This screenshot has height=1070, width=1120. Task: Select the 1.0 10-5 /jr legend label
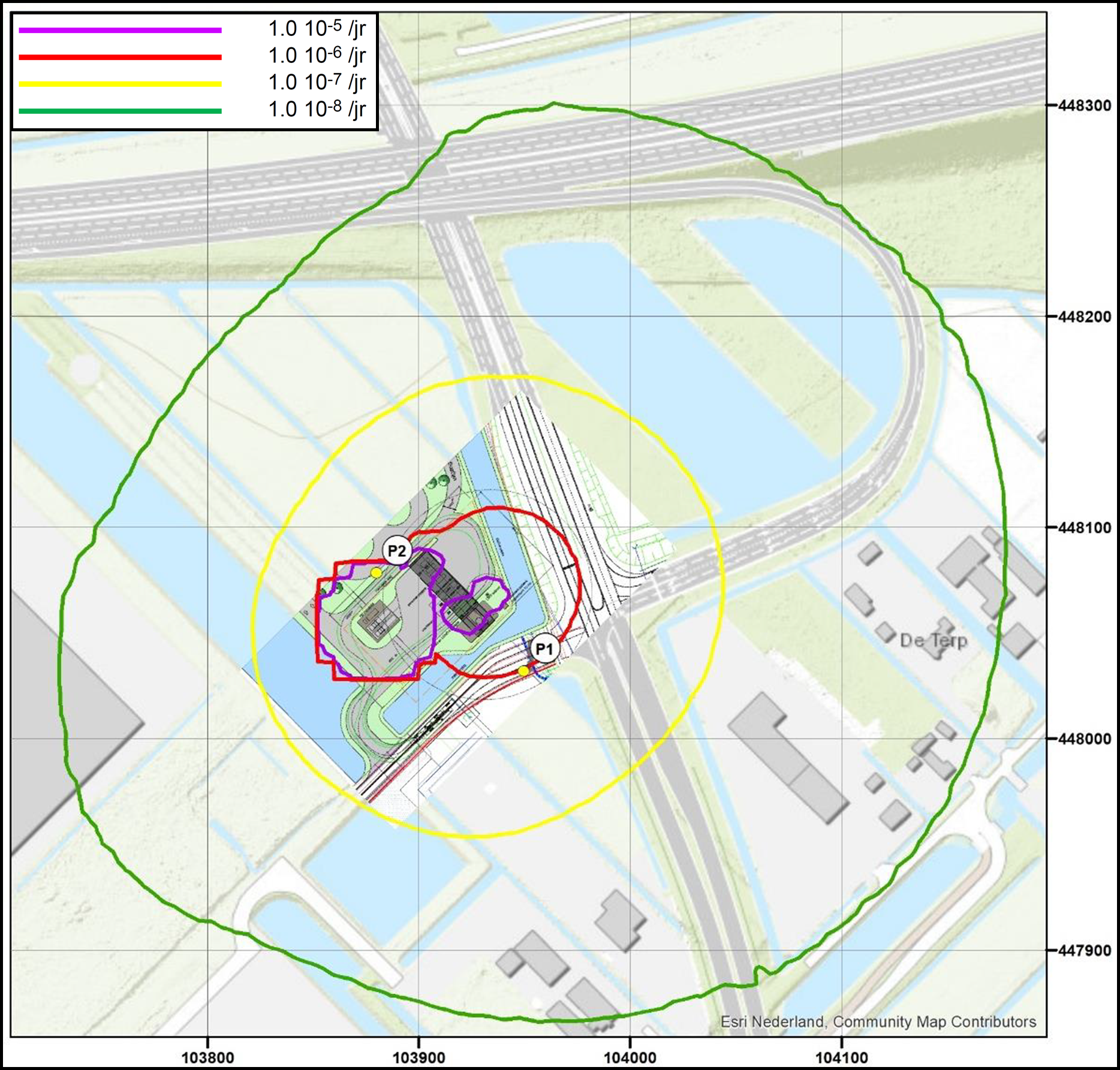pyautogui.click(x=317, y=29)
